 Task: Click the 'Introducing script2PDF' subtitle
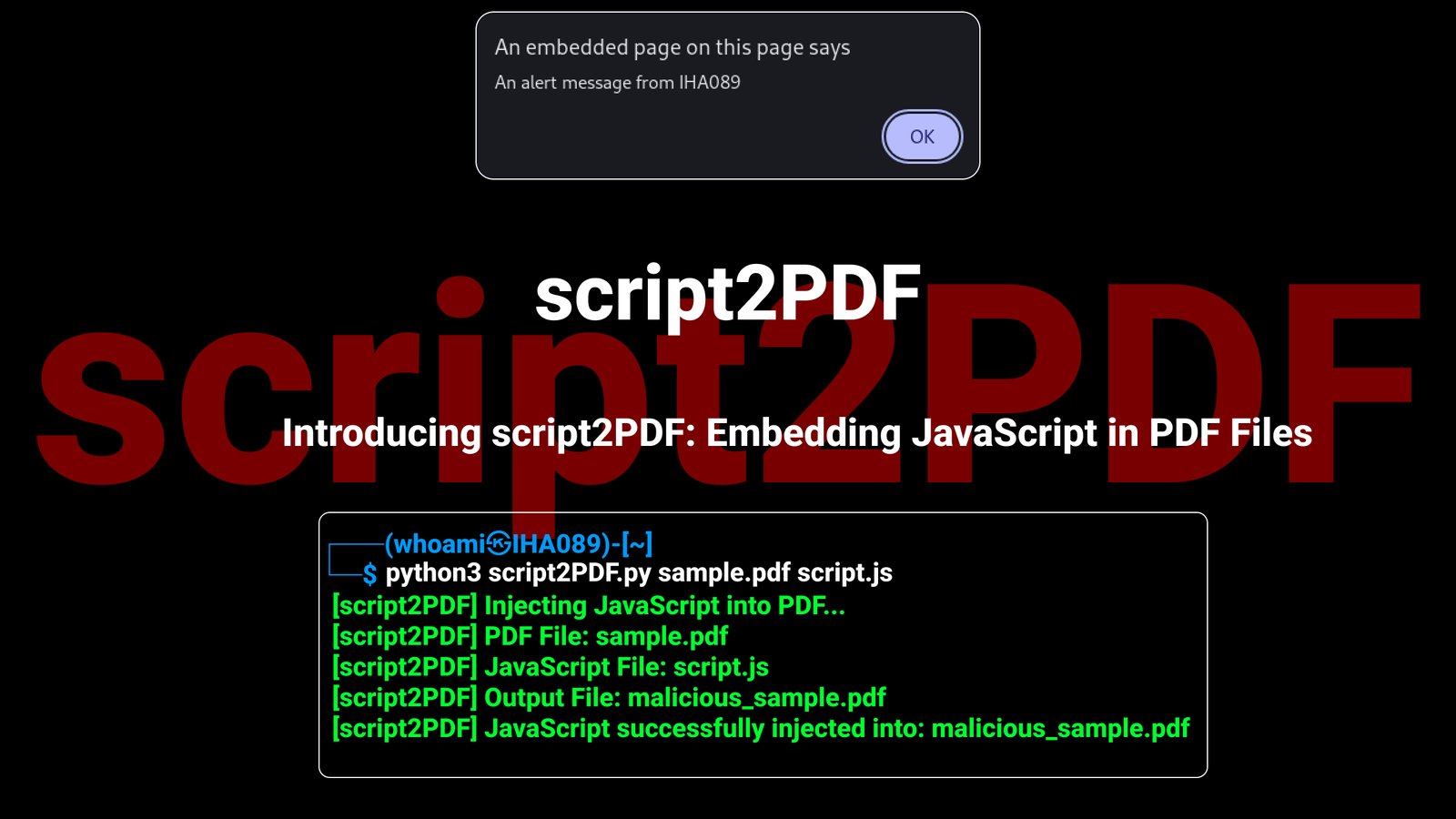coord(796,433)
